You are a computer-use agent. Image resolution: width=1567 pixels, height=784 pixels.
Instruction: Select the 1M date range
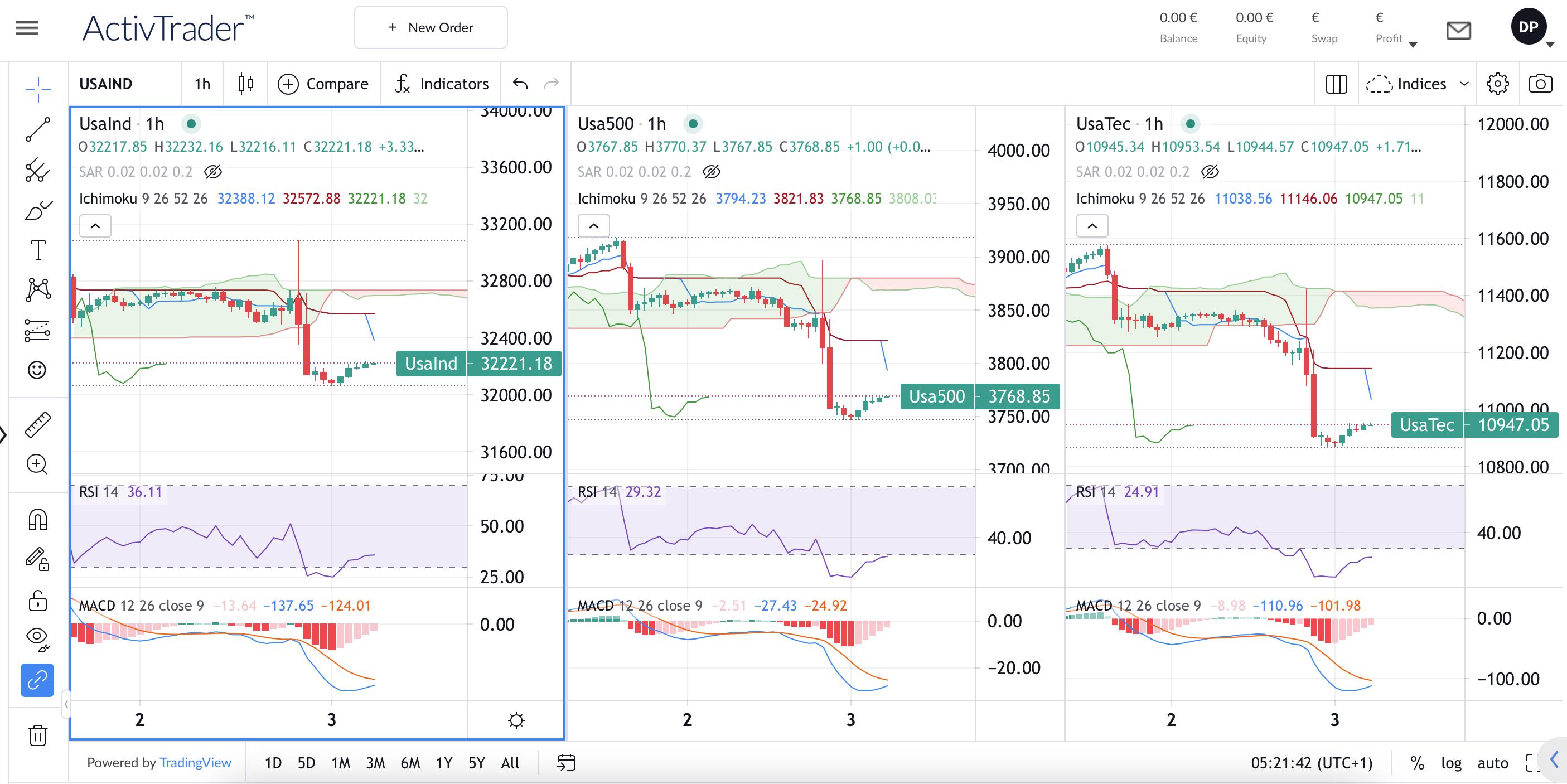[341, 763]
